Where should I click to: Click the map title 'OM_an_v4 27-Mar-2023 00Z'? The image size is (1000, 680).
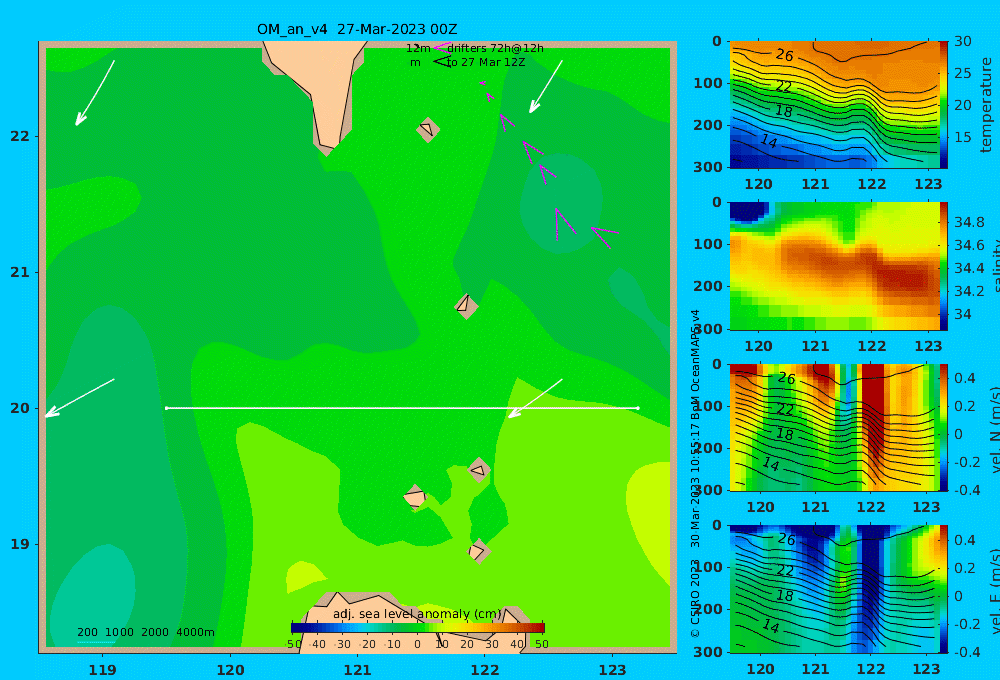point(357,29)
